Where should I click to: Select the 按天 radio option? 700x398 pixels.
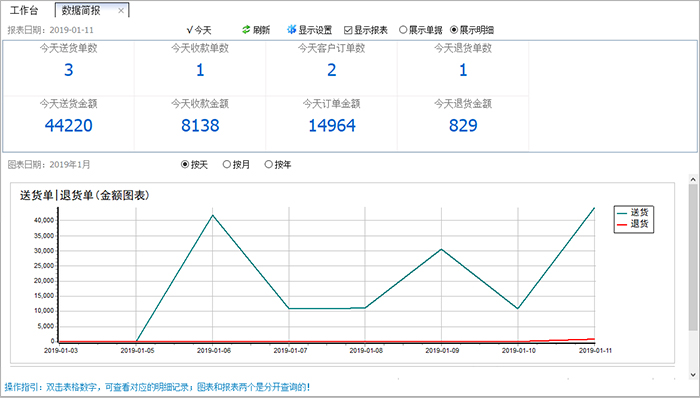pos(185,164)
